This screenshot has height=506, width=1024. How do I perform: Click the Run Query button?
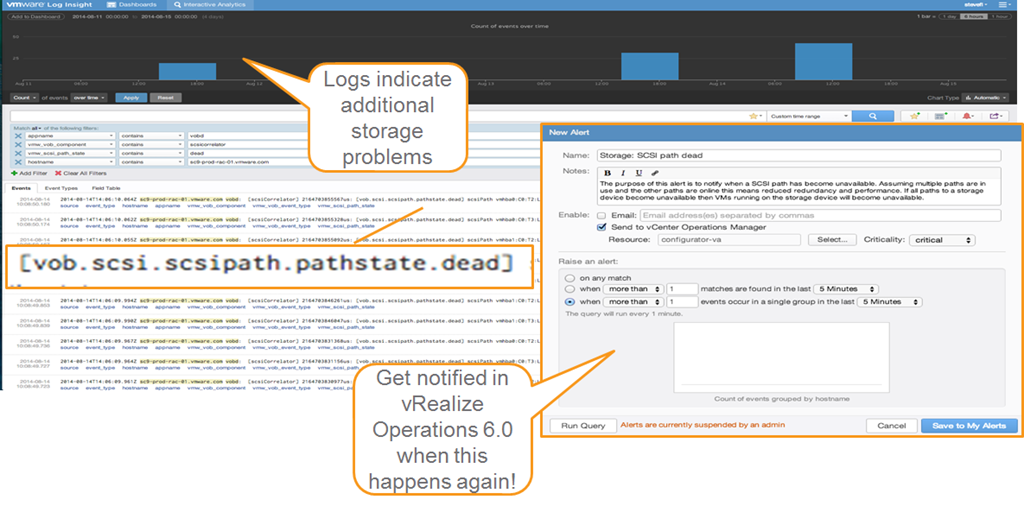coord(583,425)
